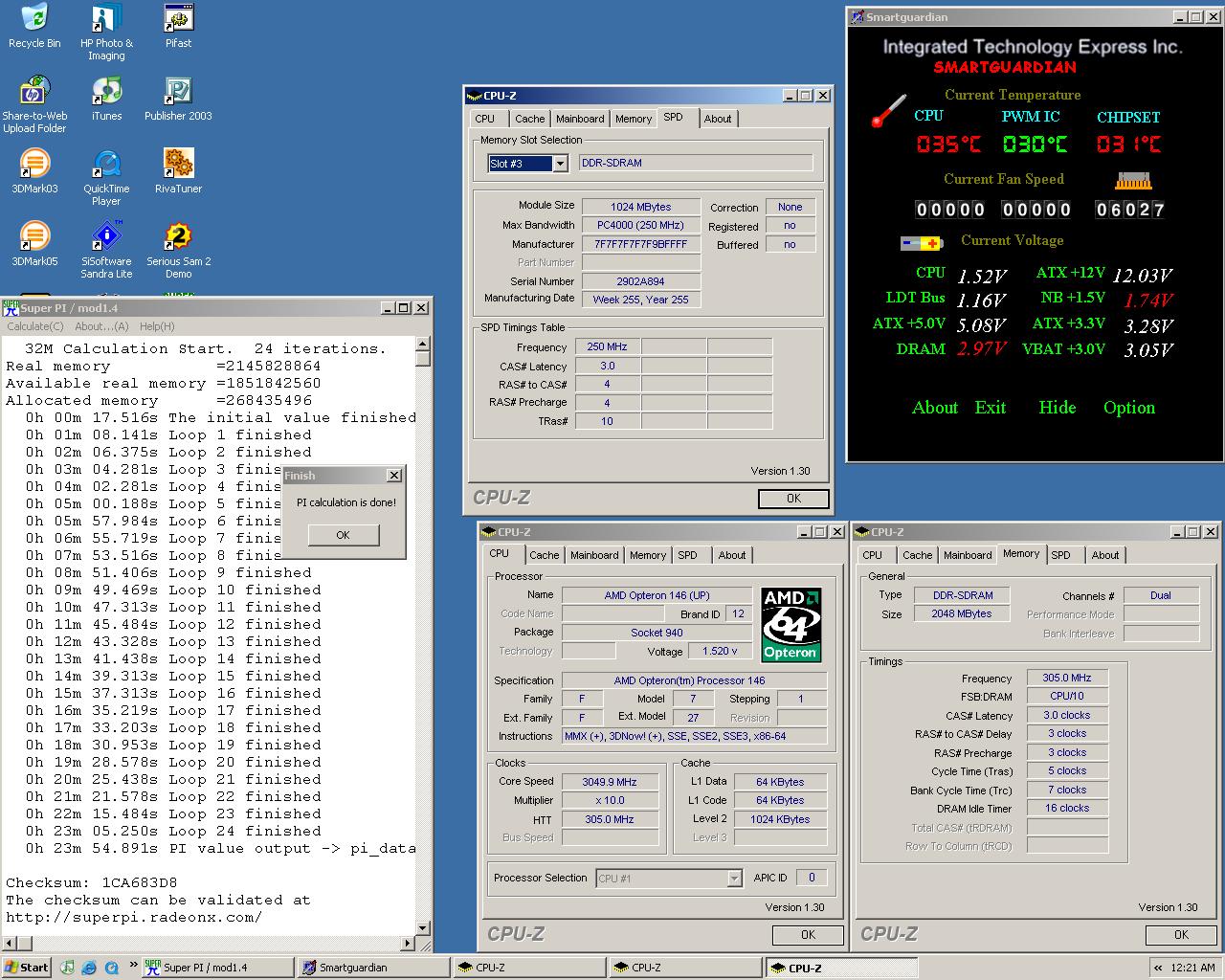The width and height of the screenshot is (1225, 980).
Task: Click the Loop 24 finished line
Action: (x=172, y=831)
